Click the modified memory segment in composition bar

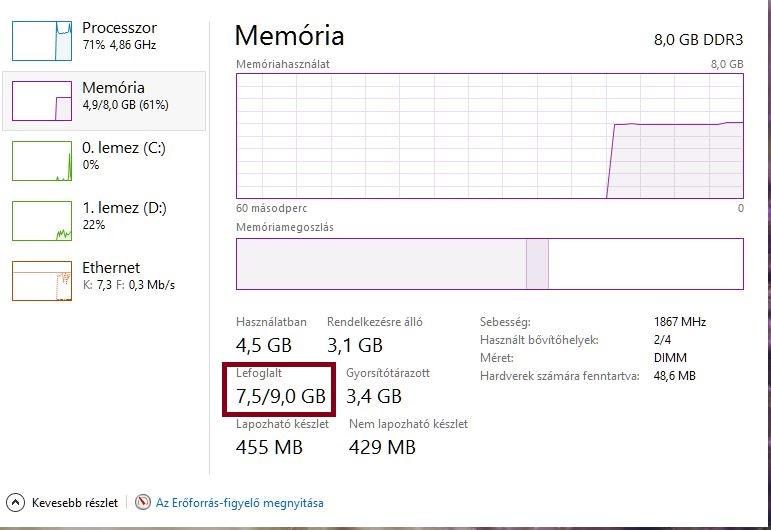pyautogui.click(x=537, y=264)
